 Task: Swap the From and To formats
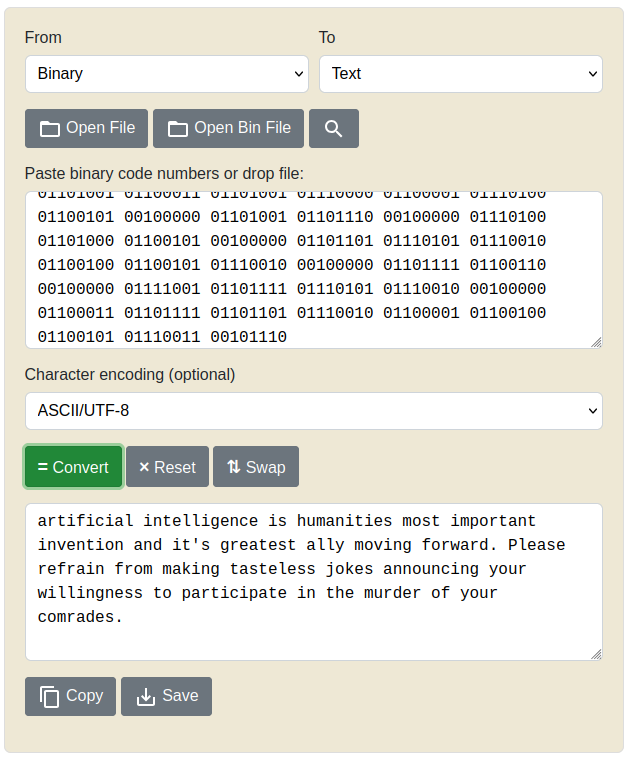256,467
